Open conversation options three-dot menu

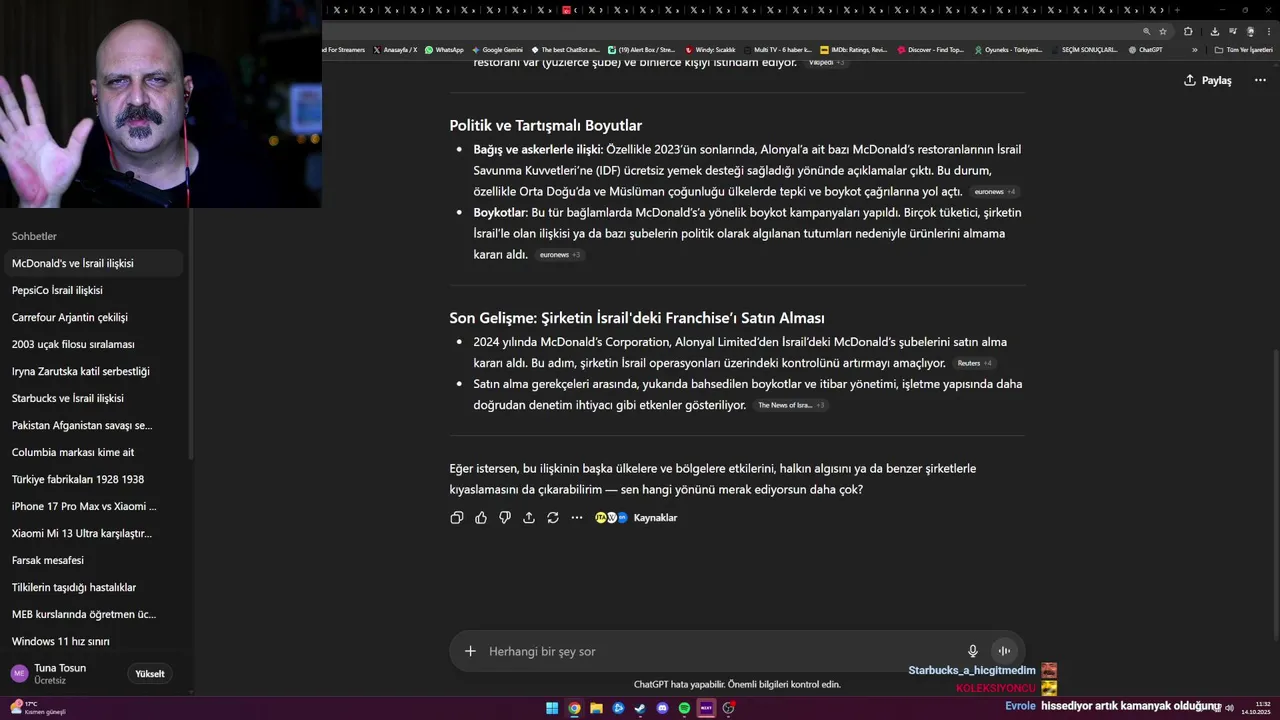[x=1260, y=80]
